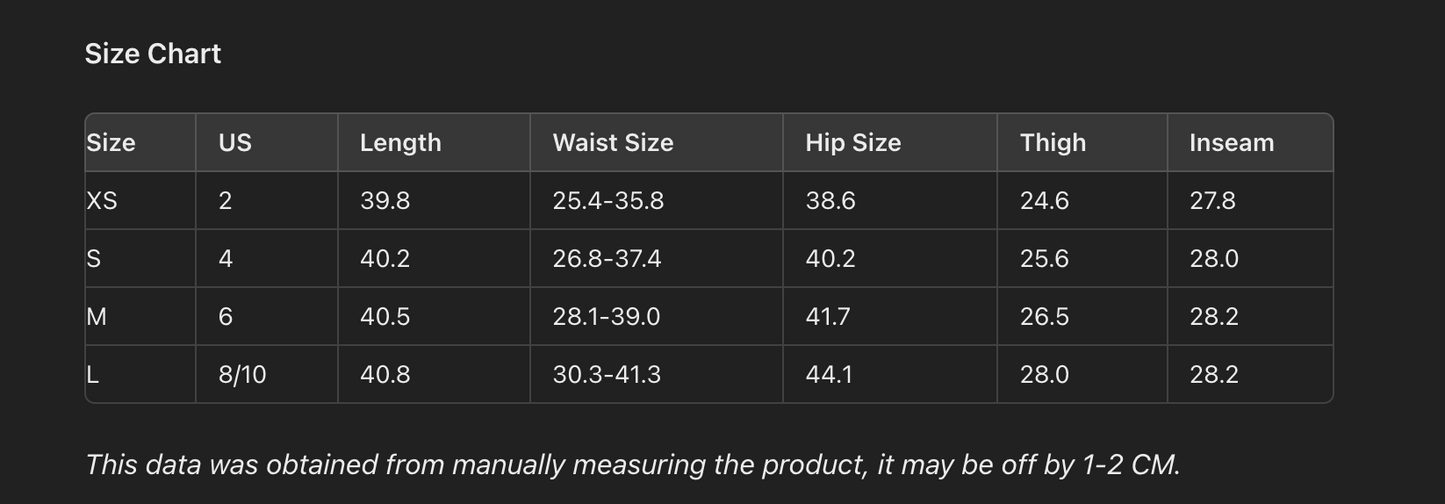
Task: Select the M size row label
Action: [x=97, y=317]
